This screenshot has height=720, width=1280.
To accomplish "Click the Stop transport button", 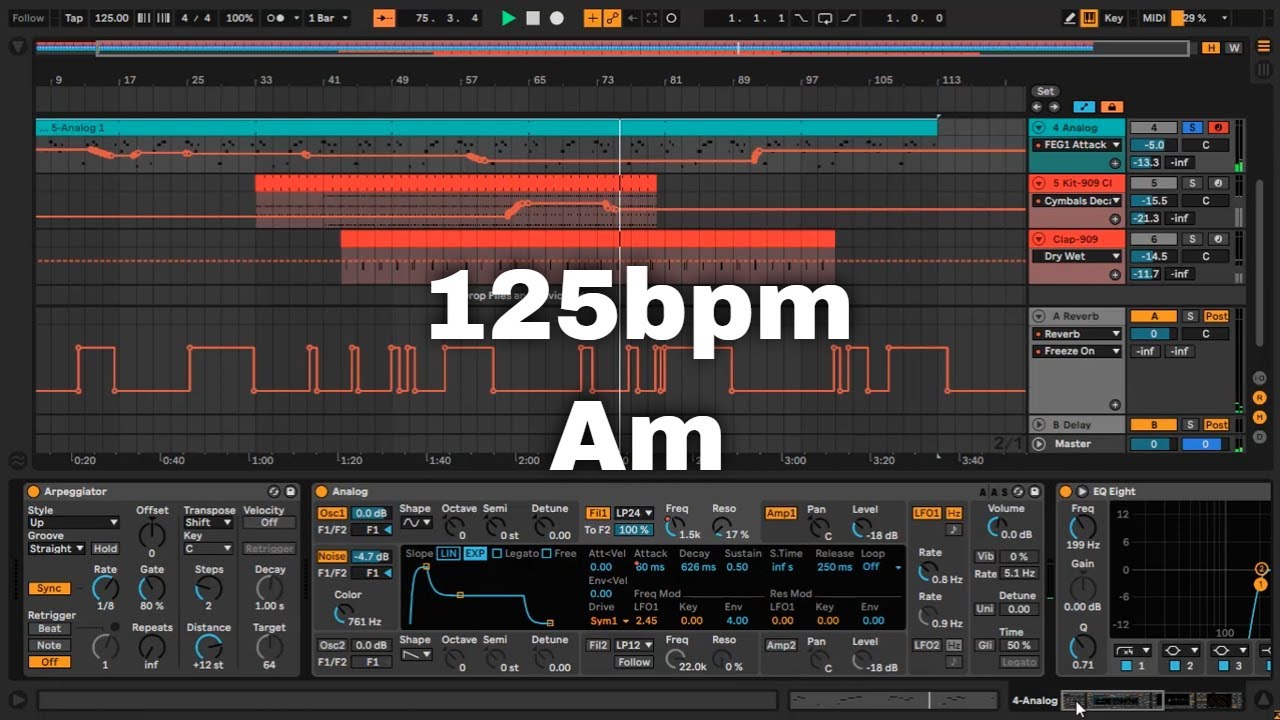I will (x=533, y=18).
